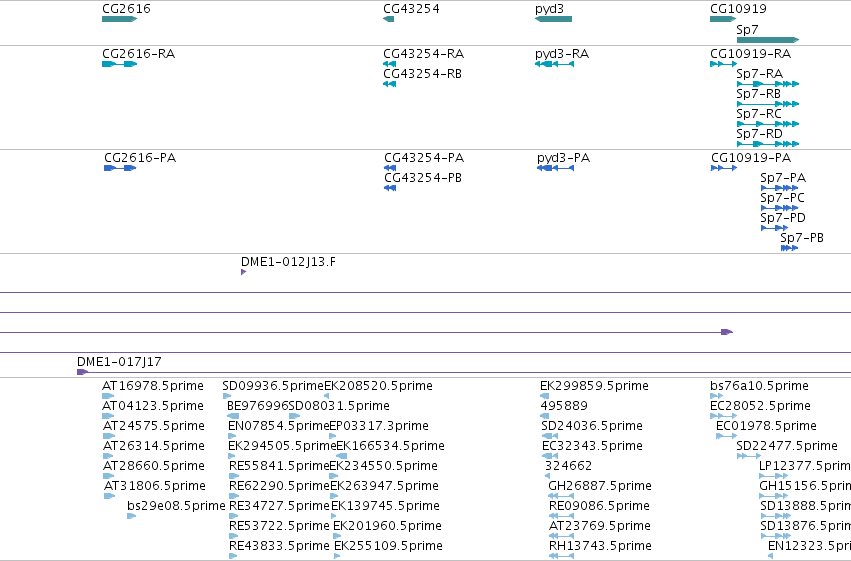Select EST BE976996

[x=233, y=416]
